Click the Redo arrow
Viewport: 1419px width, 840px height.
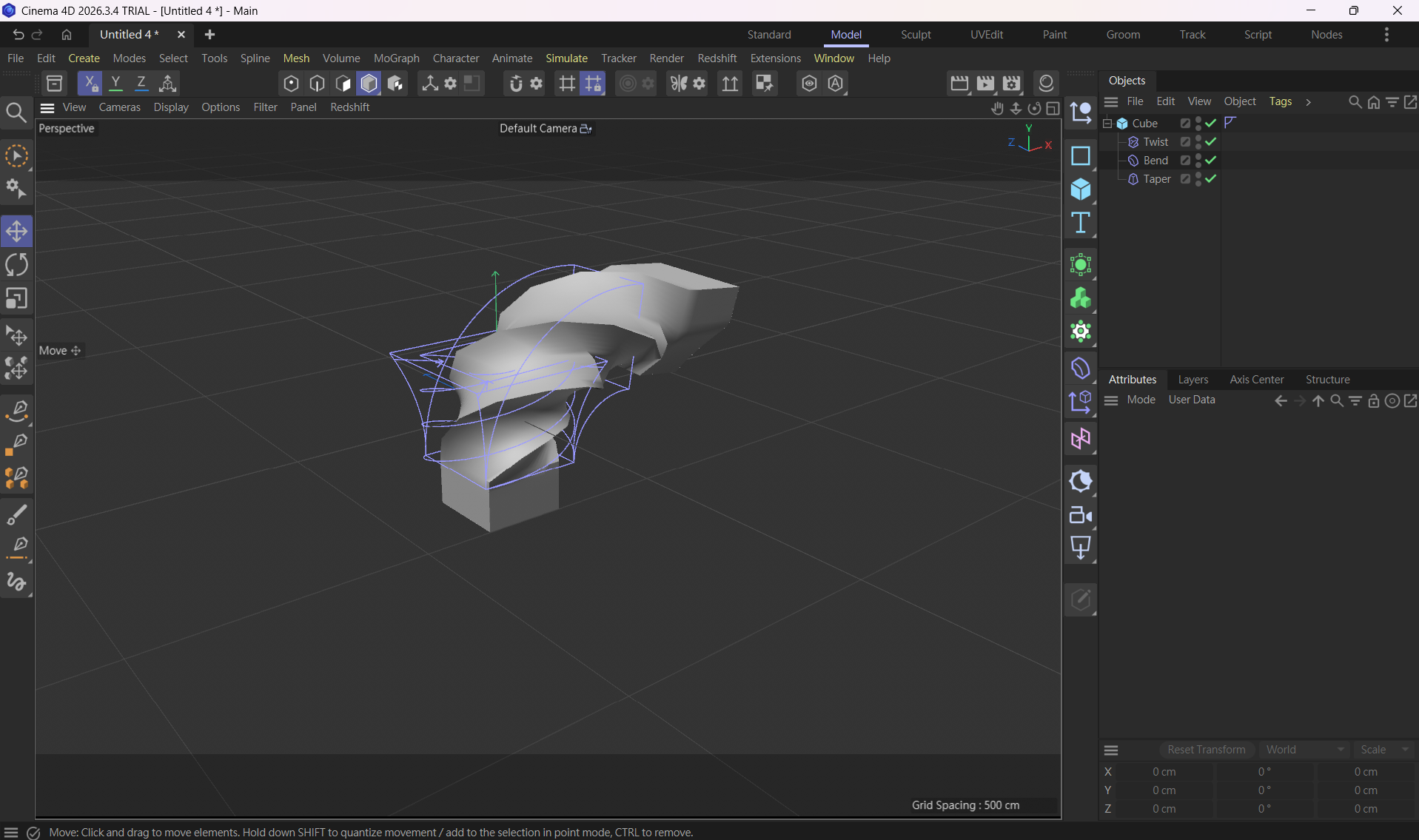(37, 35)
